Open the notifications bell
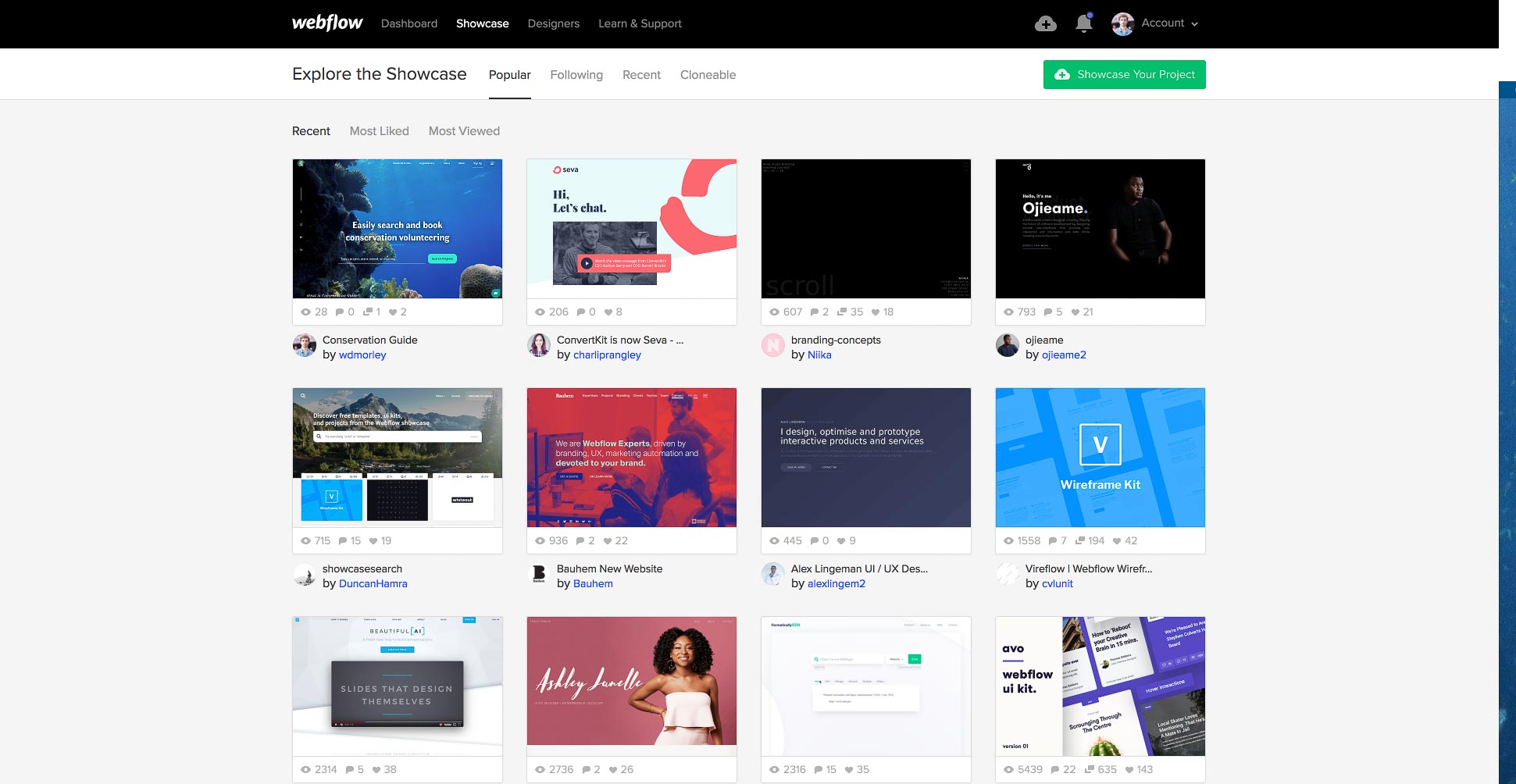Image resolution: width=1516 pixels, height=784 pixels. (1083, 23)
